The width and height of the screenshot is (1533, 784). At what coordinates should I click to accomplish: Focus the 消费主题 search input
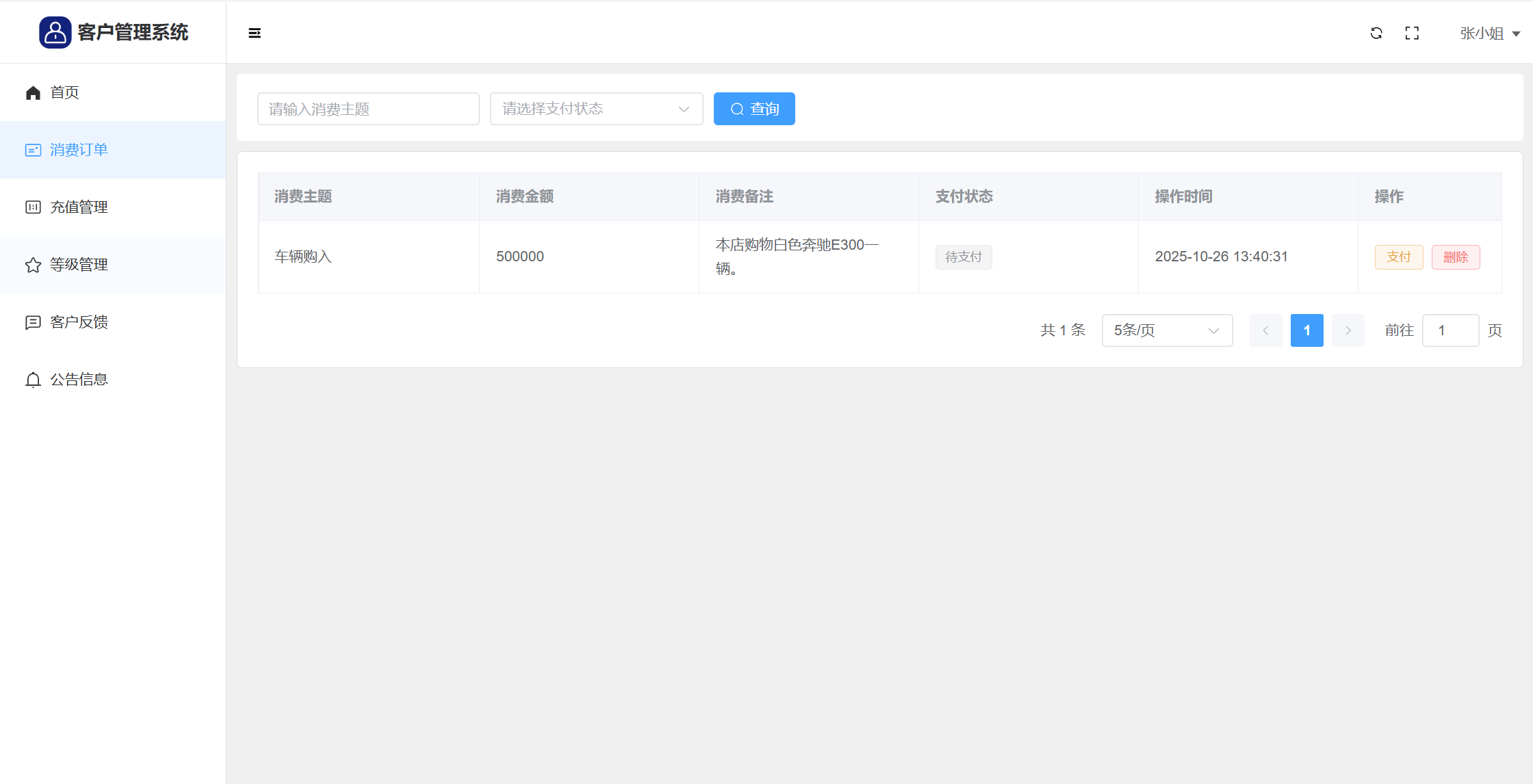coord(368,109)
